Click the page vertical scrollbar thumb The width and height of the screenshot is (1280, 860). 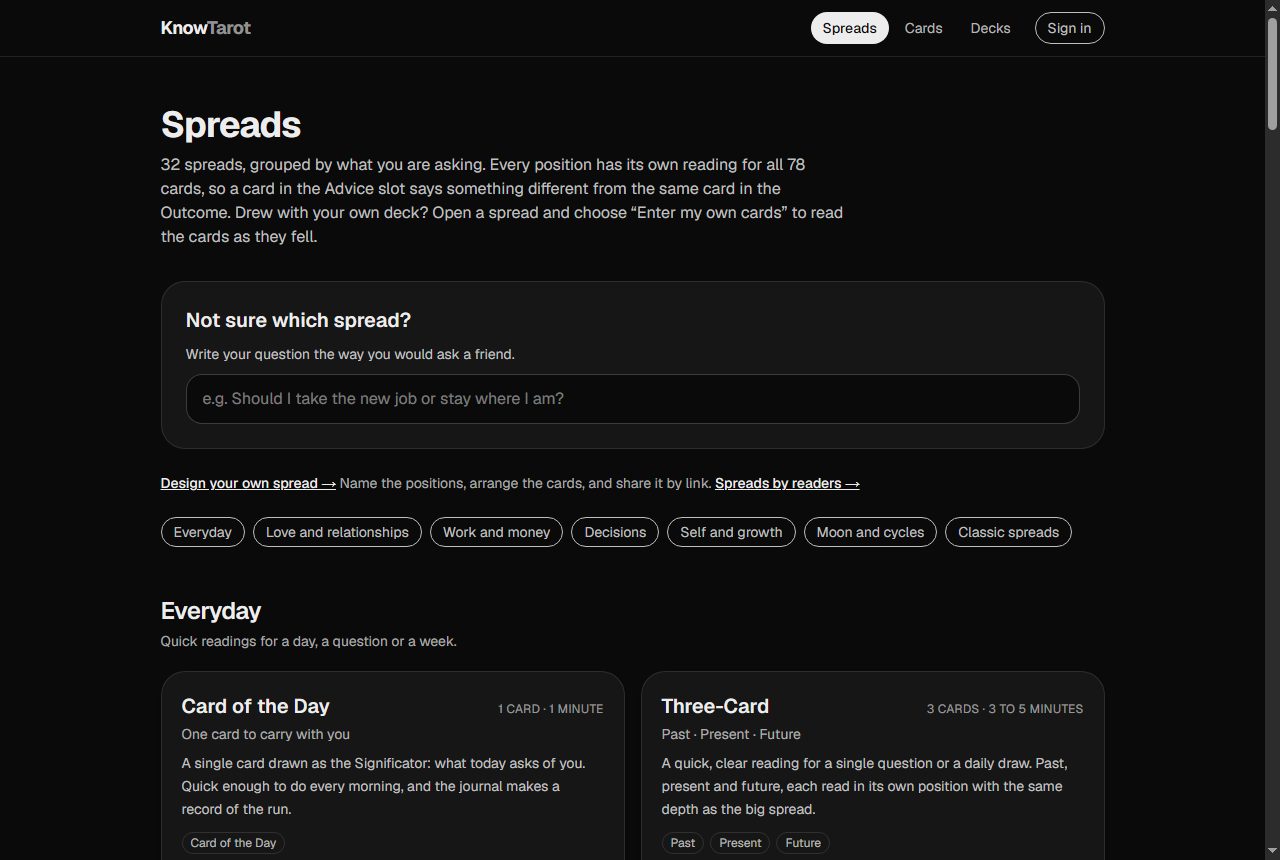(1272, 73)
